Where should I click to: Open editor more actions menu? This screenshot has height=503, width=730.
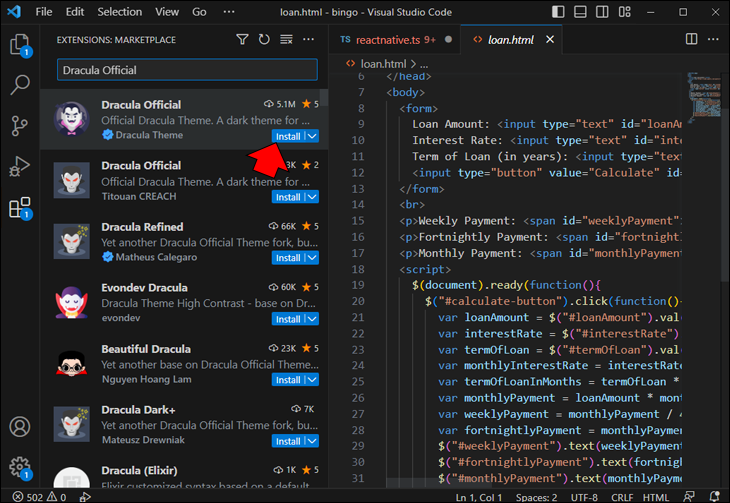point(713,39)
